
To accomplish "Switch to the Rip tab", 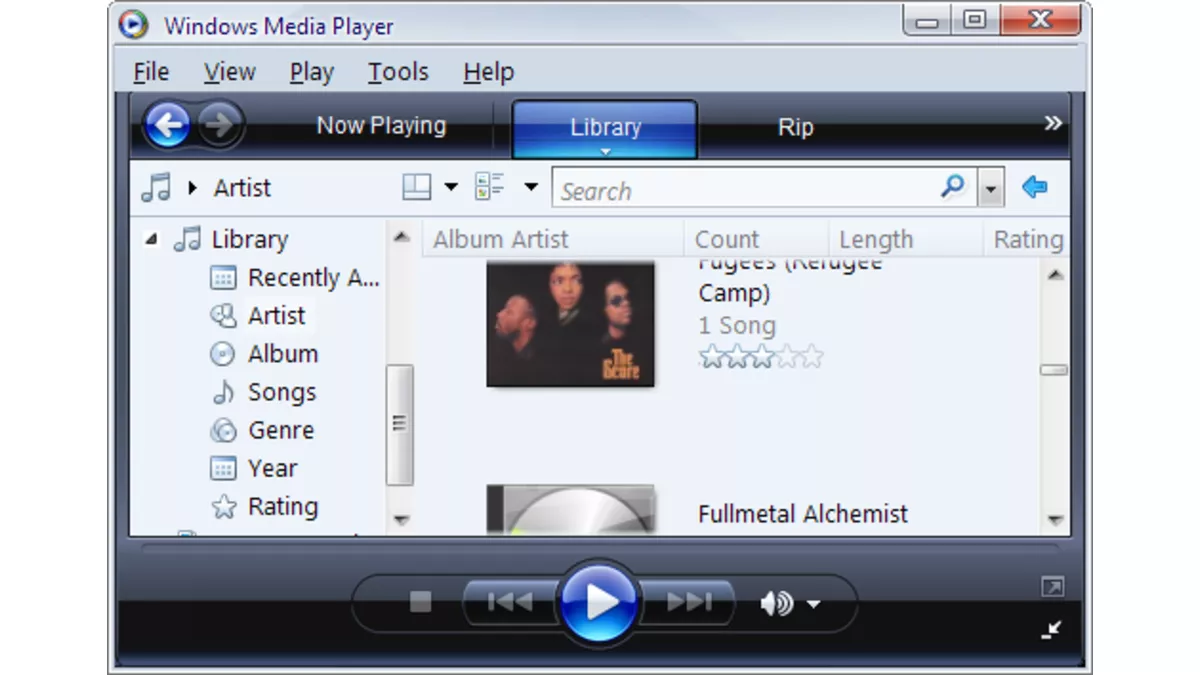I will click(x=795, y=128).
